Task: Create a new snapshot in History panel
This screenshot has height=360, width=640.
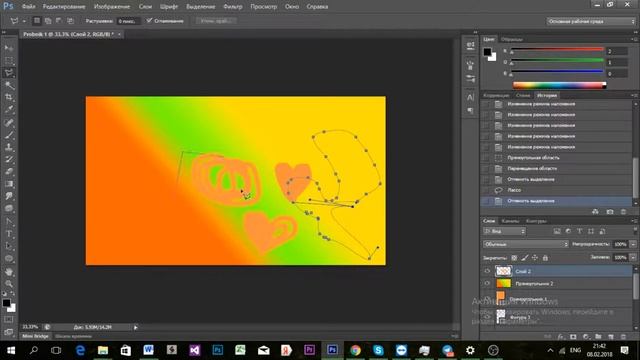Action: [x=610, y=211]
